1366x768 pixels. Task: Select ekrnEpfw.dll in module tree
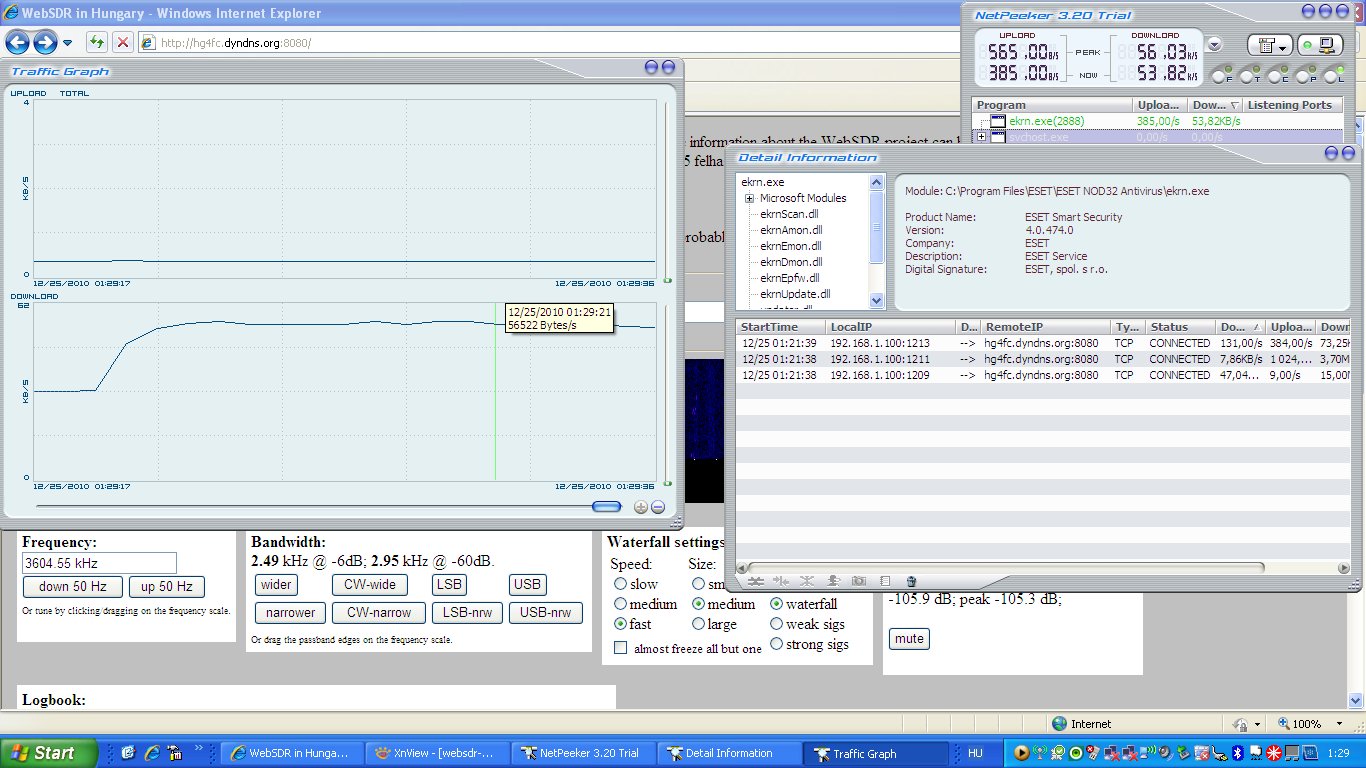[789, 278]
